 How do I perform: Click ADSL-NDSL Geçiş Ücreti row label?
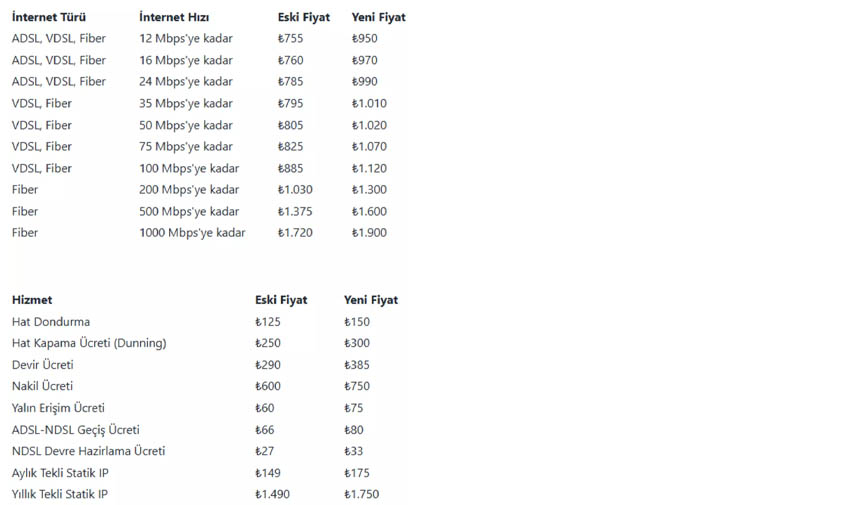[x=76, y=430]
